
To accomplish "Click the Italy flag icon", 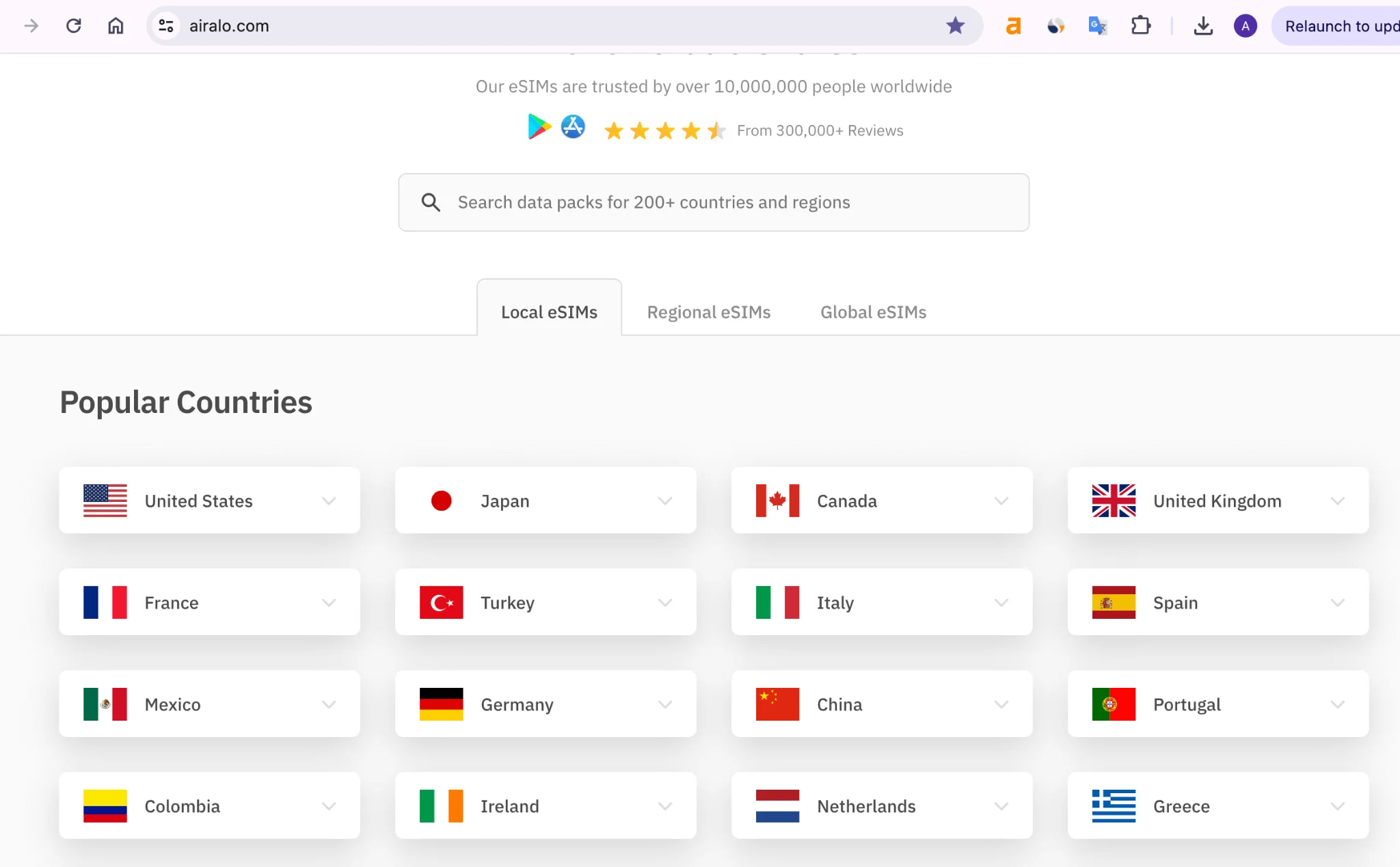I will [x=777, y=602].
